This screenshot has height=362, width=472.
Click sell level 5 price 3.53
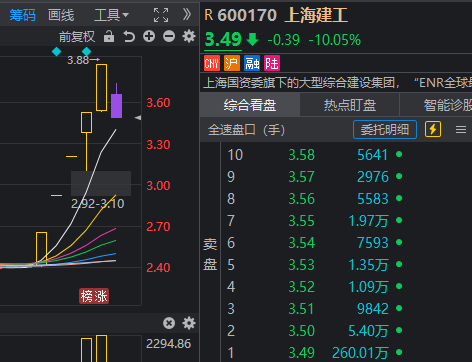301,265
